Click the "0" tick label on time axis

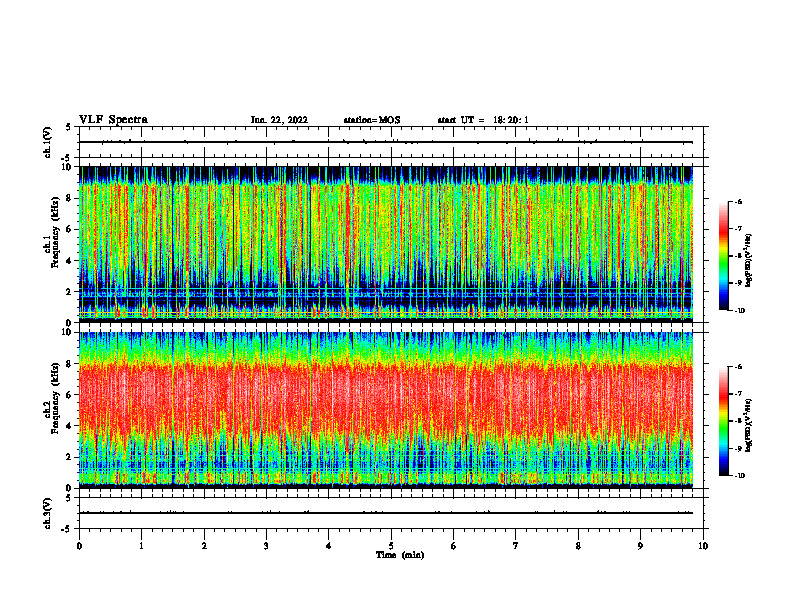point(79,546)
